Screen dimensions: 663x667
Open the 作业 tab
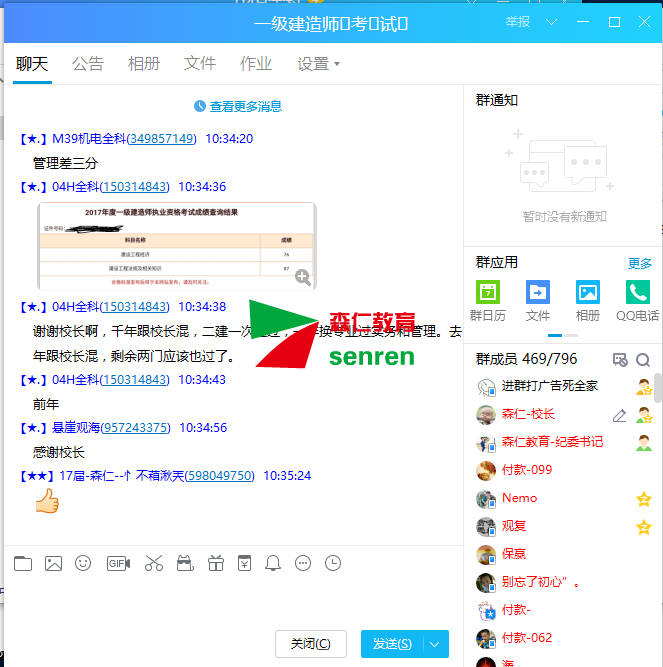(x=256, y=64)
